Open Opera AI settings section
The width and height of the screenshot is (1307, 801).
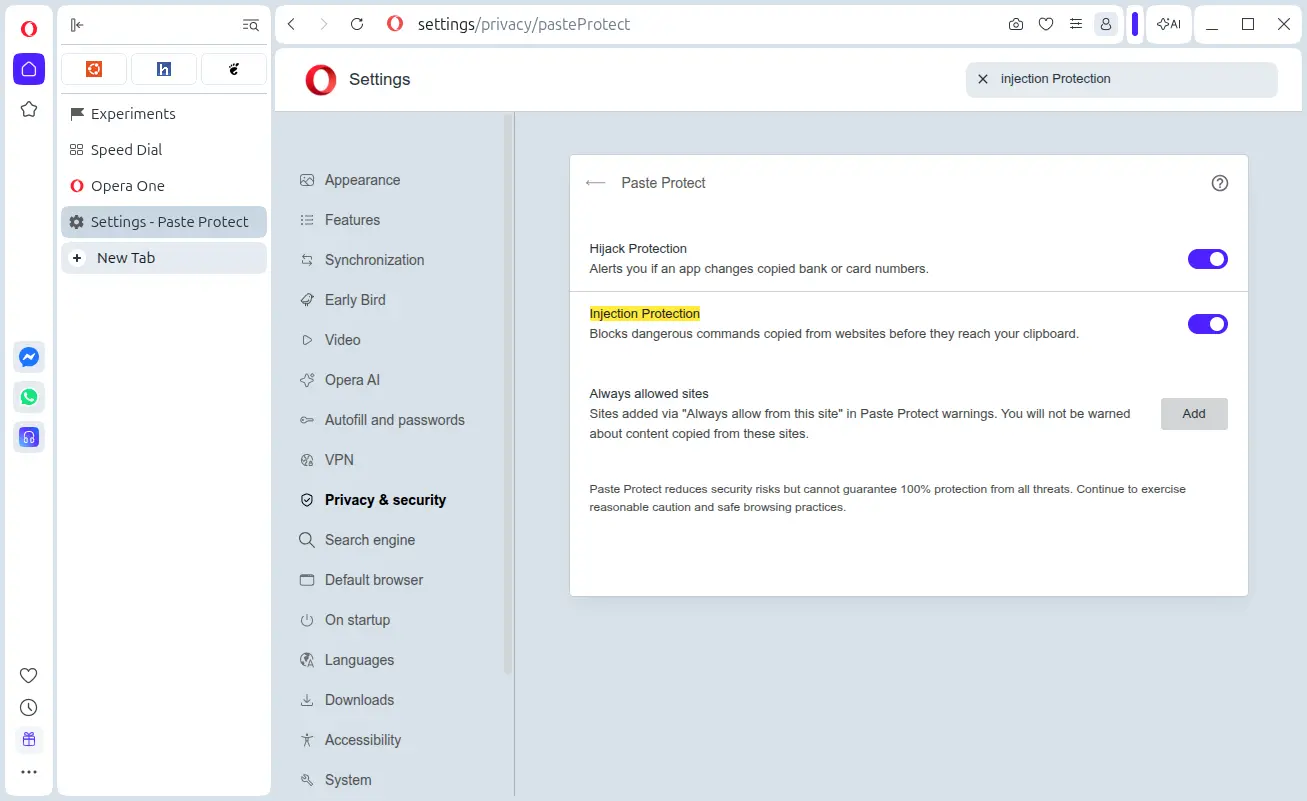click(x=340, y=380)
